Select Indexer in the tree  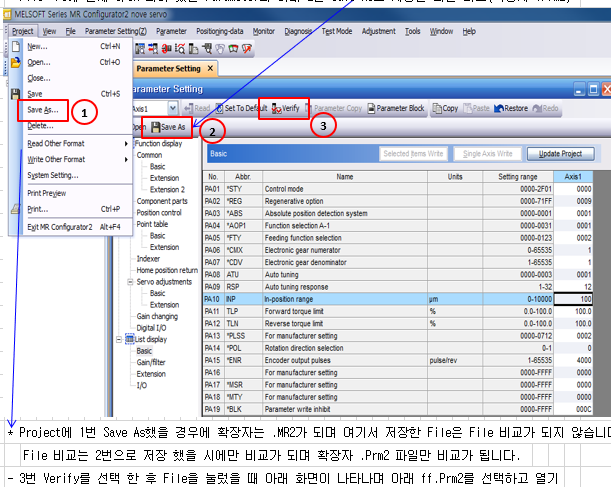pos(148,259)
